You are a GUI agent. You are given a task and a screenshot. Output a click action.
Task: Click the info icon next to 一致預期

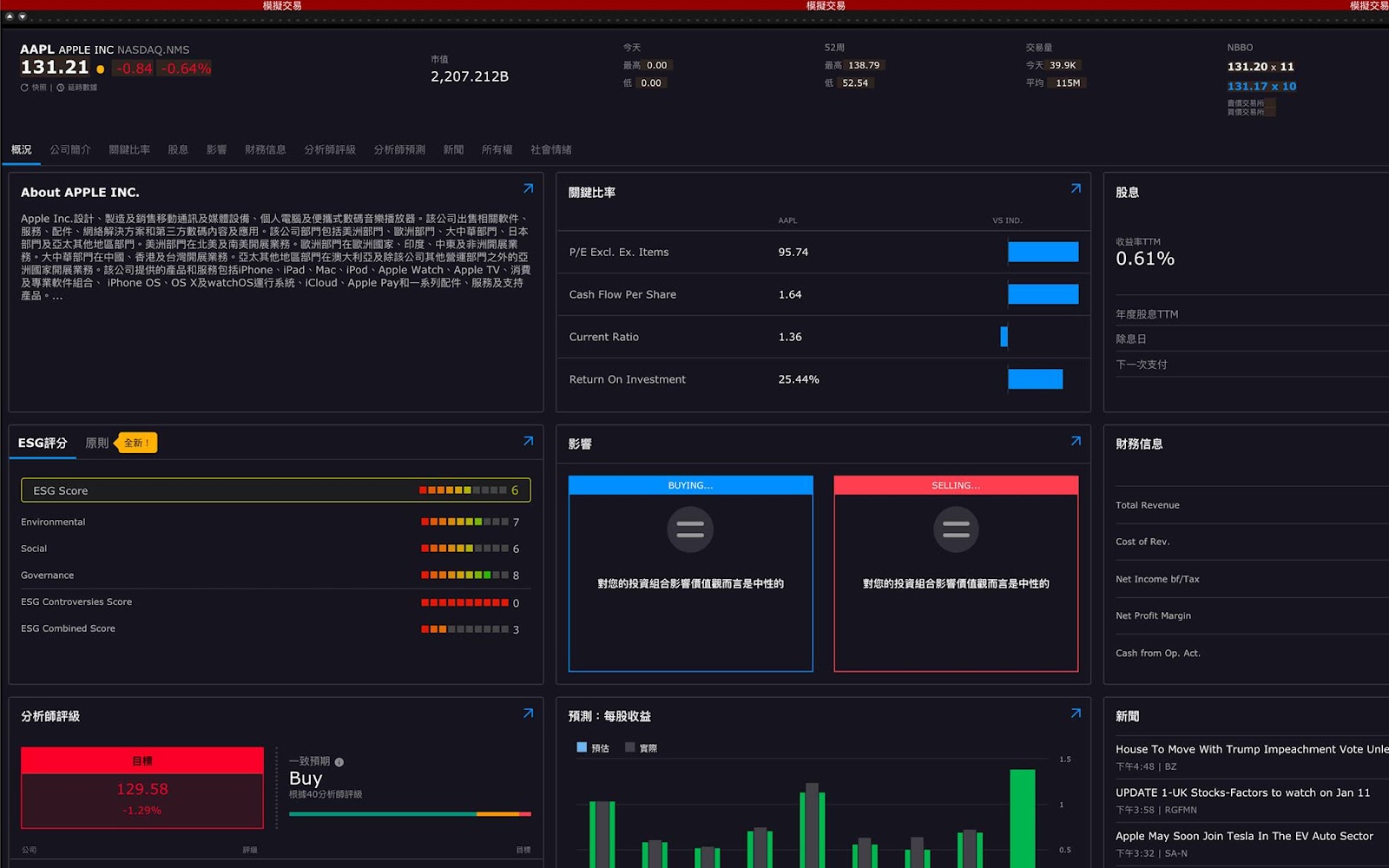(339, 762)
